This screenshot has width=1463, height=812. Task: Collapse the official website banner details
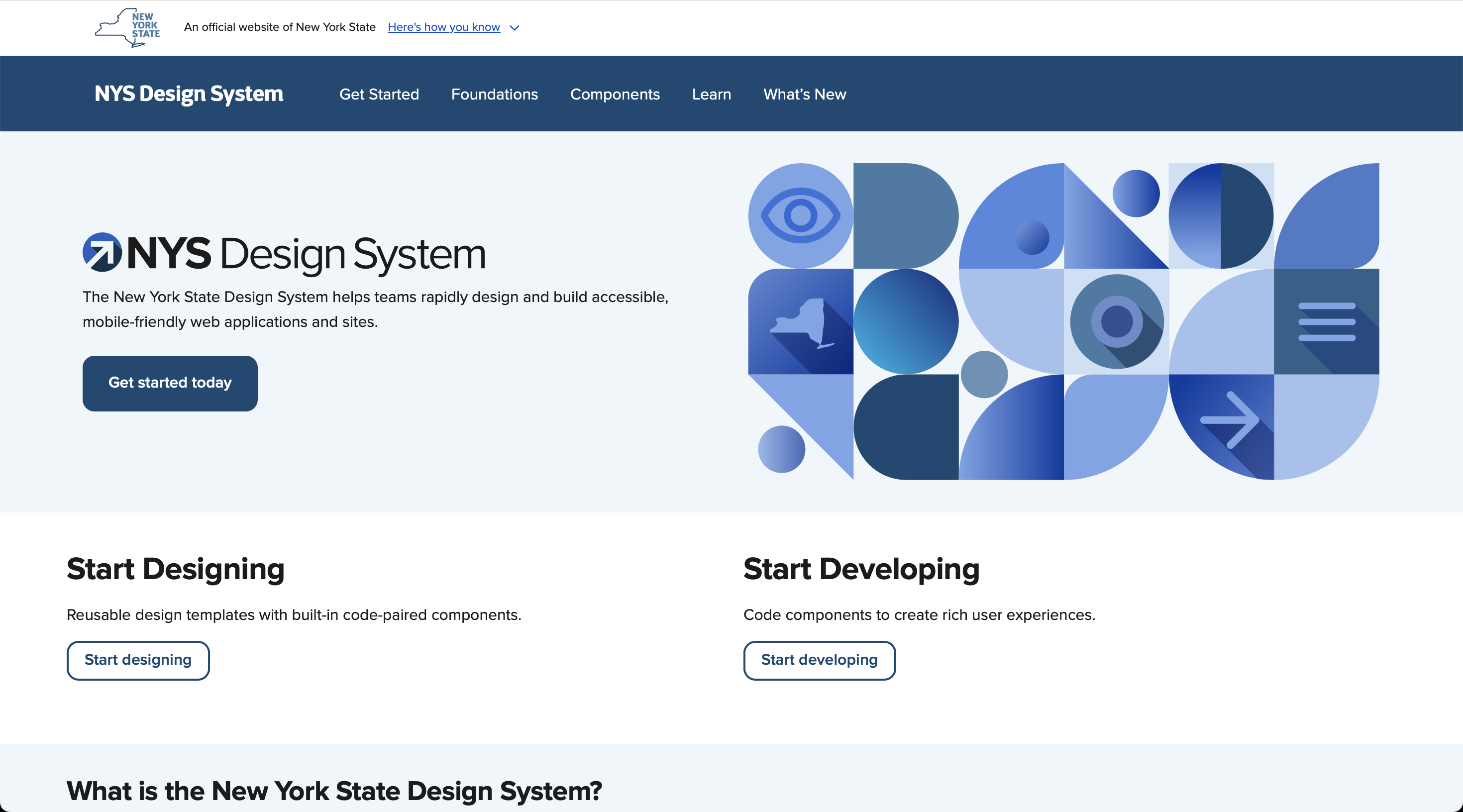point(515,28)
